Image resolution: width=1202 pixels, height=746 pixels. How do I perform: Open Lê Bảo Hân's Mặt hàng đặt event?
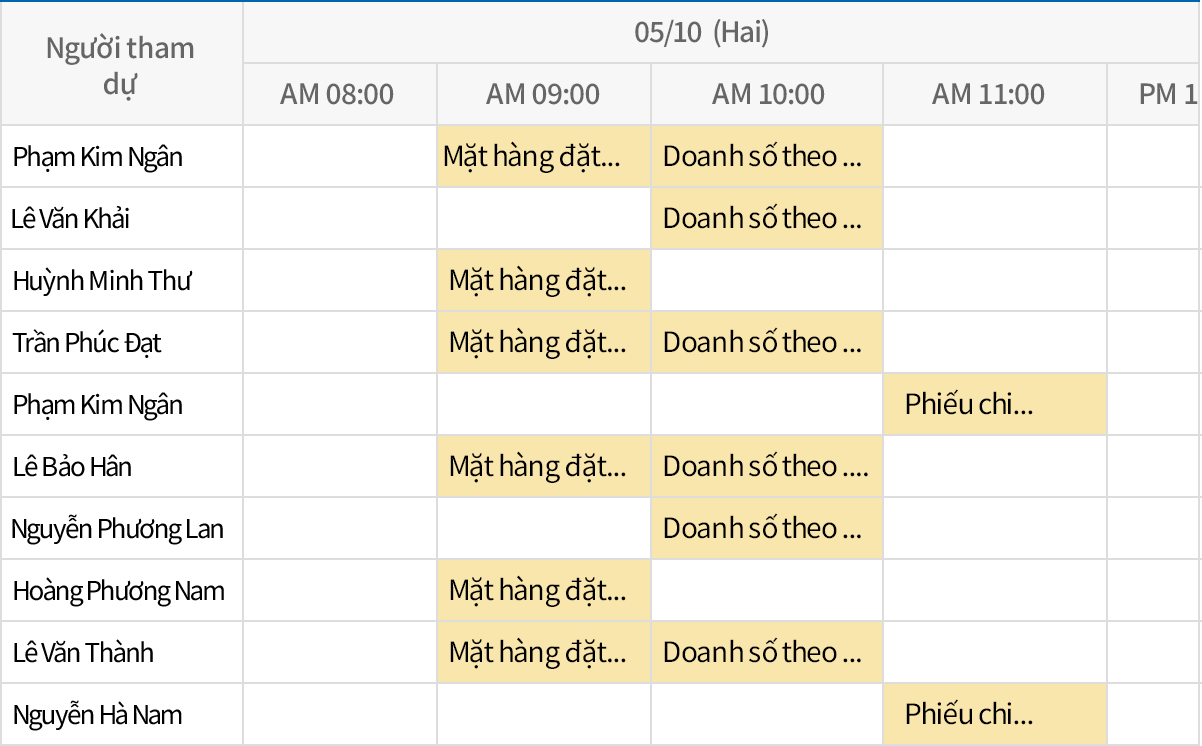[x=543, y=466]
